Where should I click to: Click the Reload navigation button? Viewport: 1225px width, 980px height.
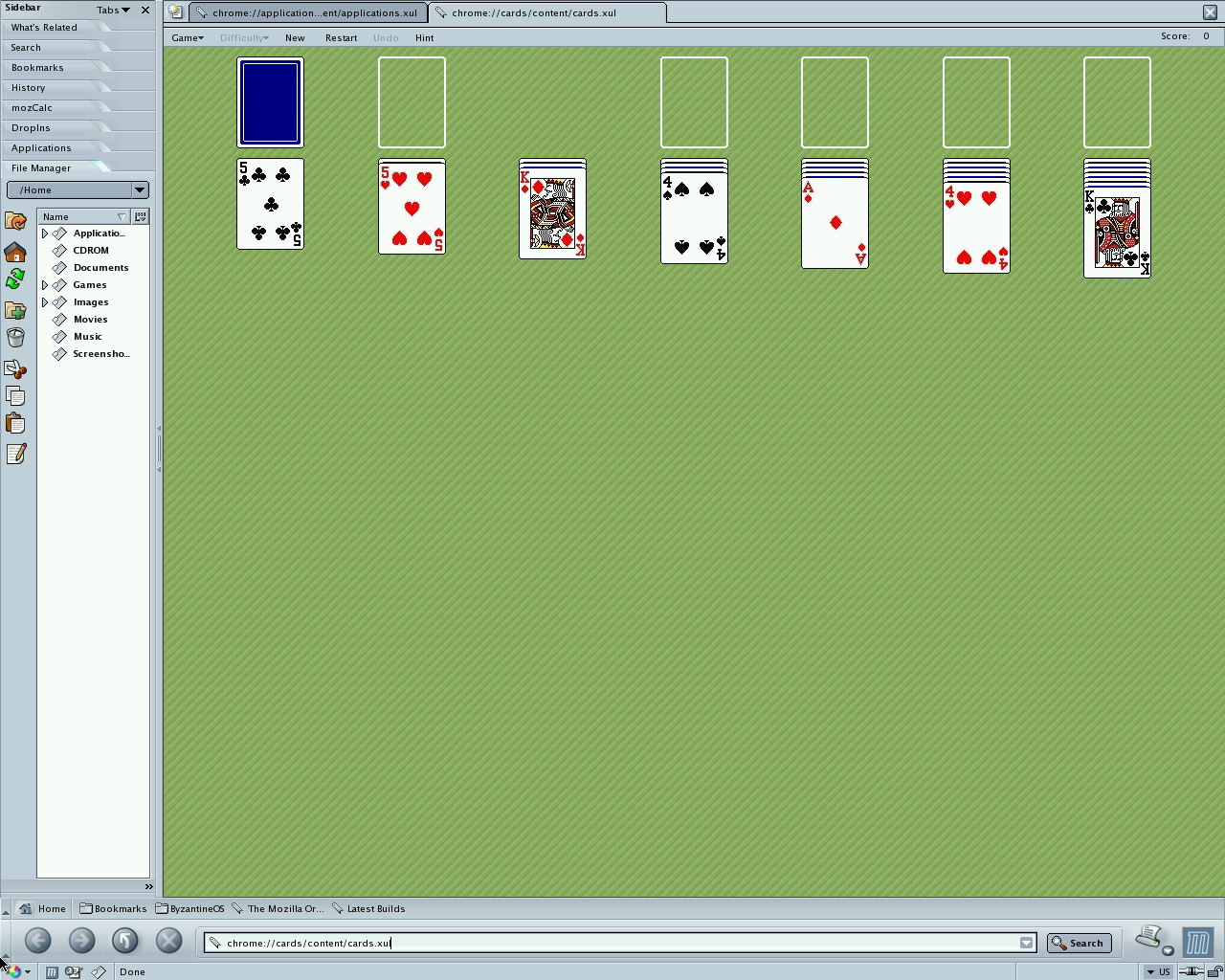coord(124,941)
